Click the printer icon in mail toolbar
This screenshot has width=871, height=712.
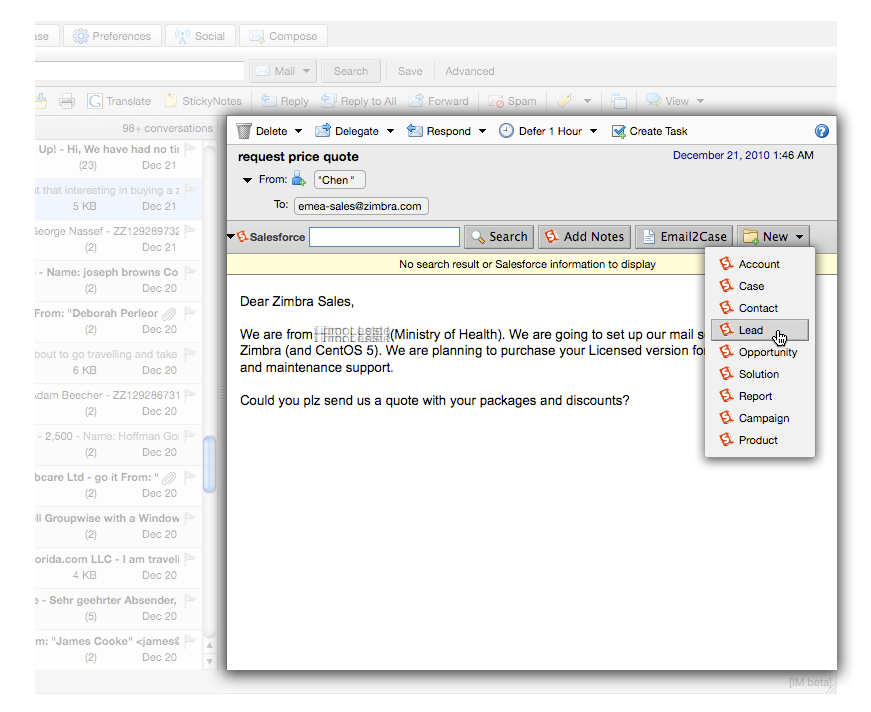point(67,101)
